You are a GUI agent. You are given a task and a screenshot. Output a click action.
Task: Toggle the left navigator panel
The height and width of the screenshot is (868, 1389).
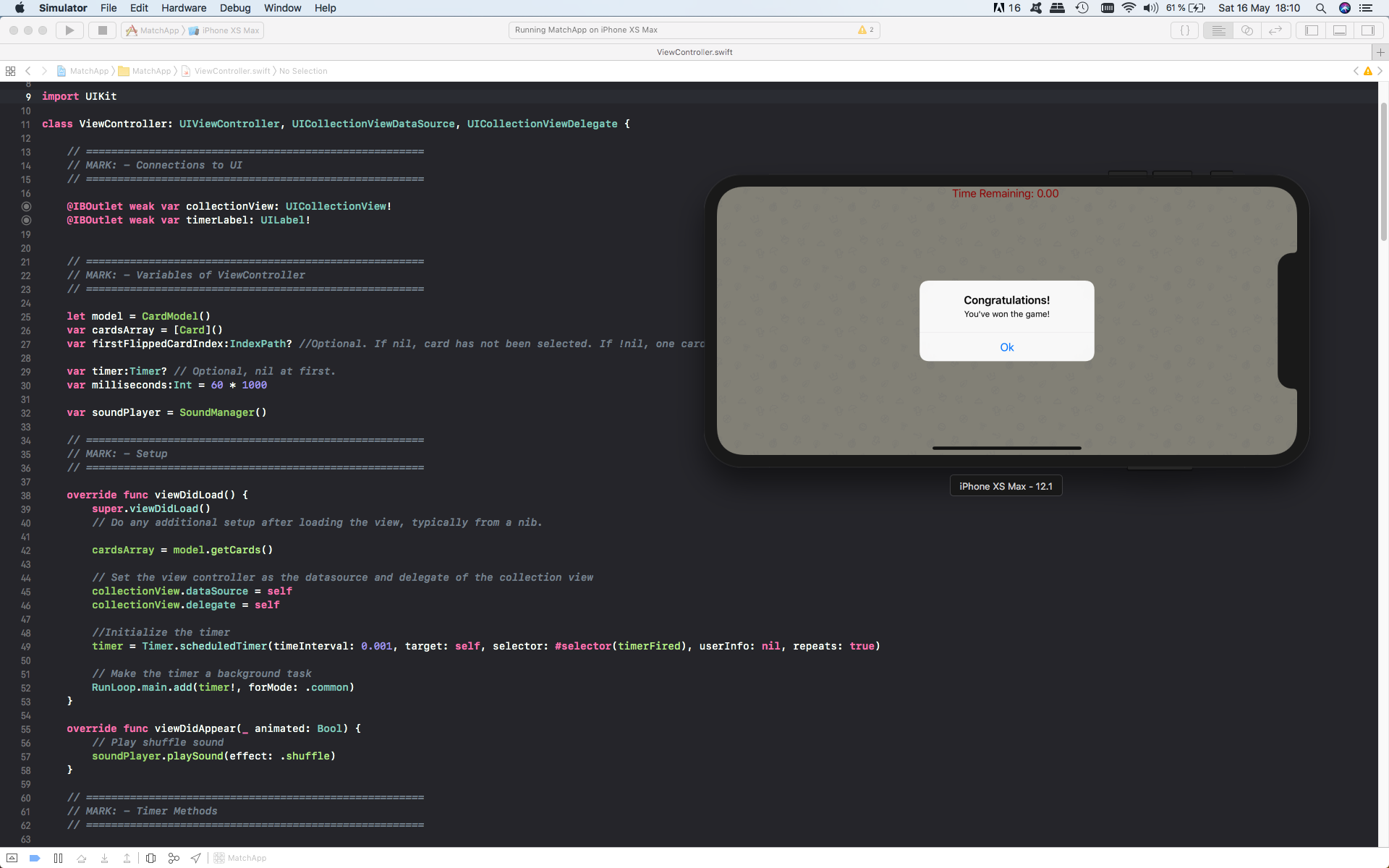point(1311,30)
